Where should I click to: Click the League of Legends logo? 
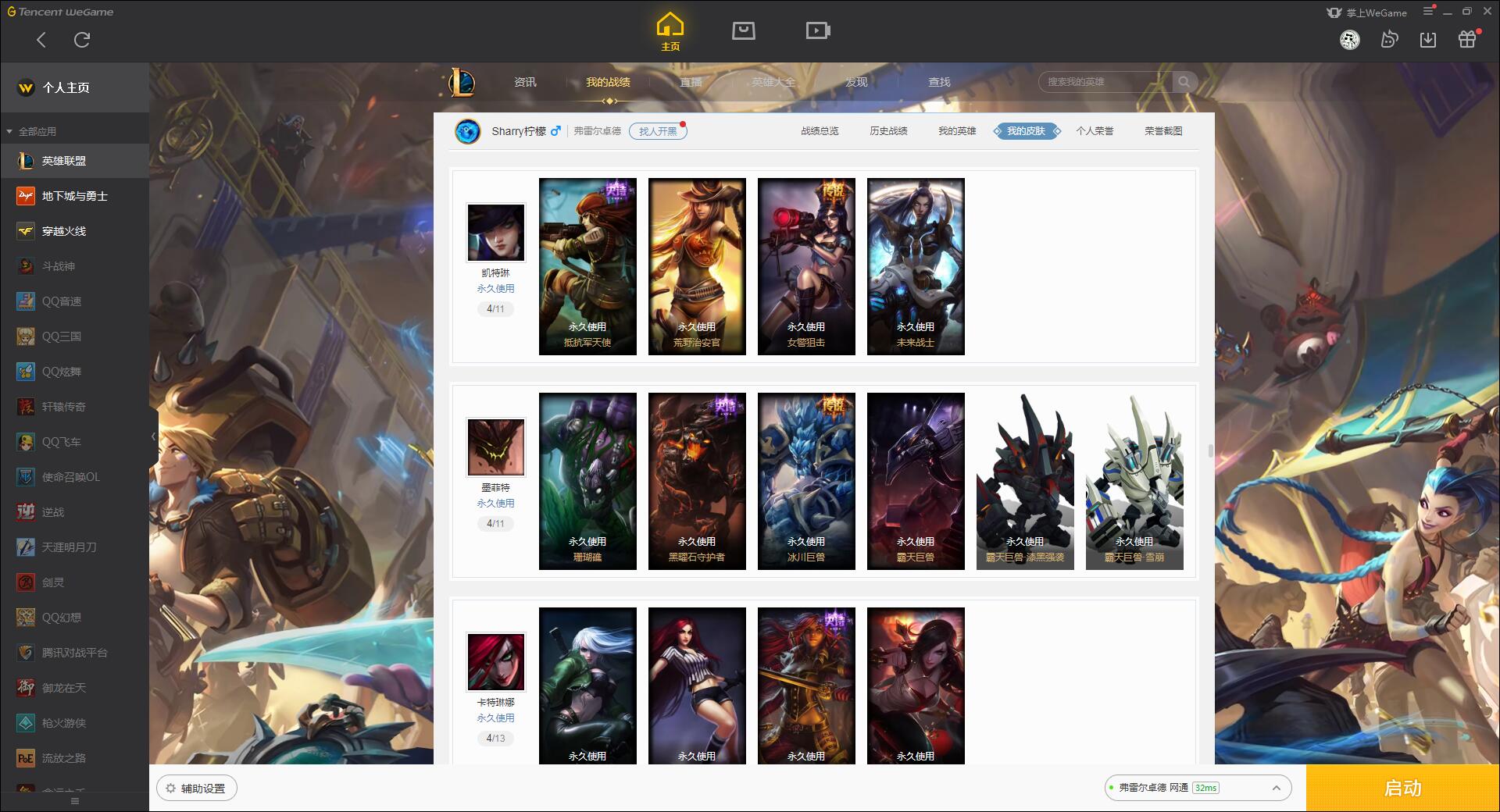tap(461, 82)
